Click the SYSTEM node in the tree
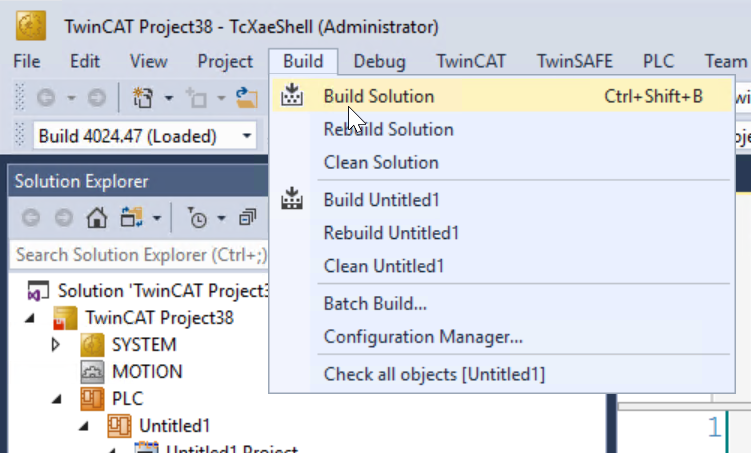 (143, 344)
